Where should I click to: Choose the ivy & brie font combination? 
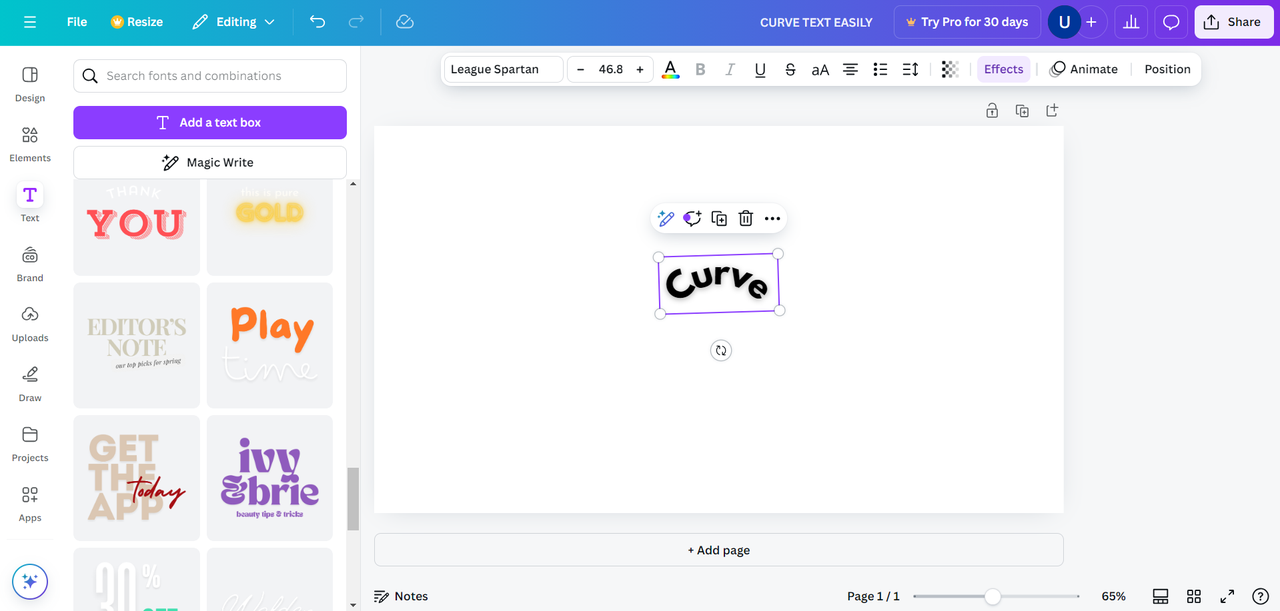tap(270, 478)
